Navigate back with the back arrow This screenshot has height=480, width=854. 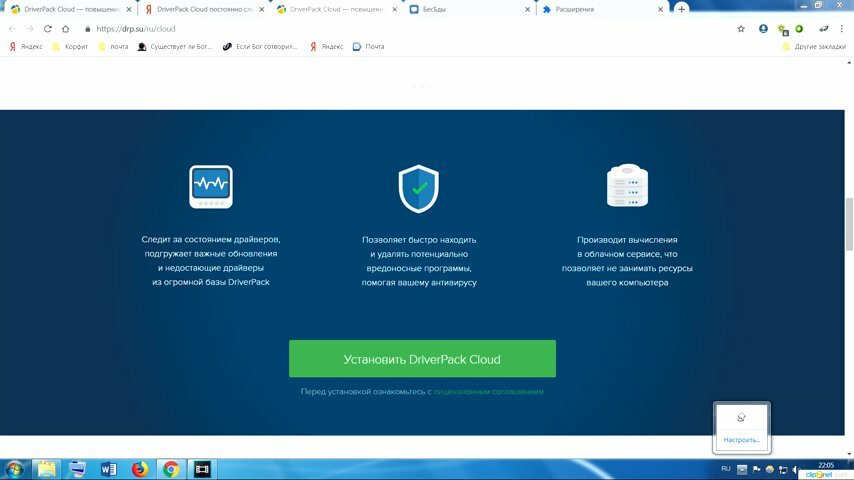point(13,29)
